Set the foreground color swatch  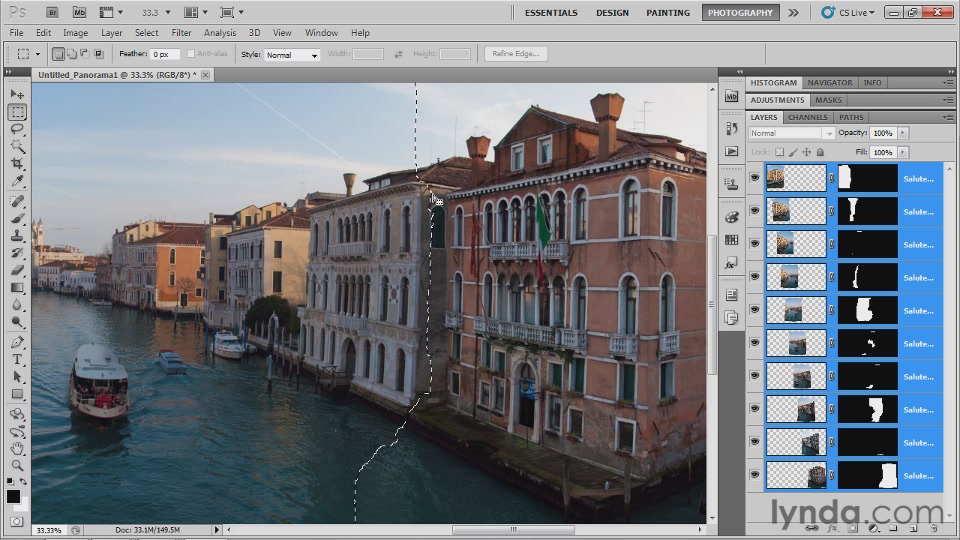pos(13,496)
